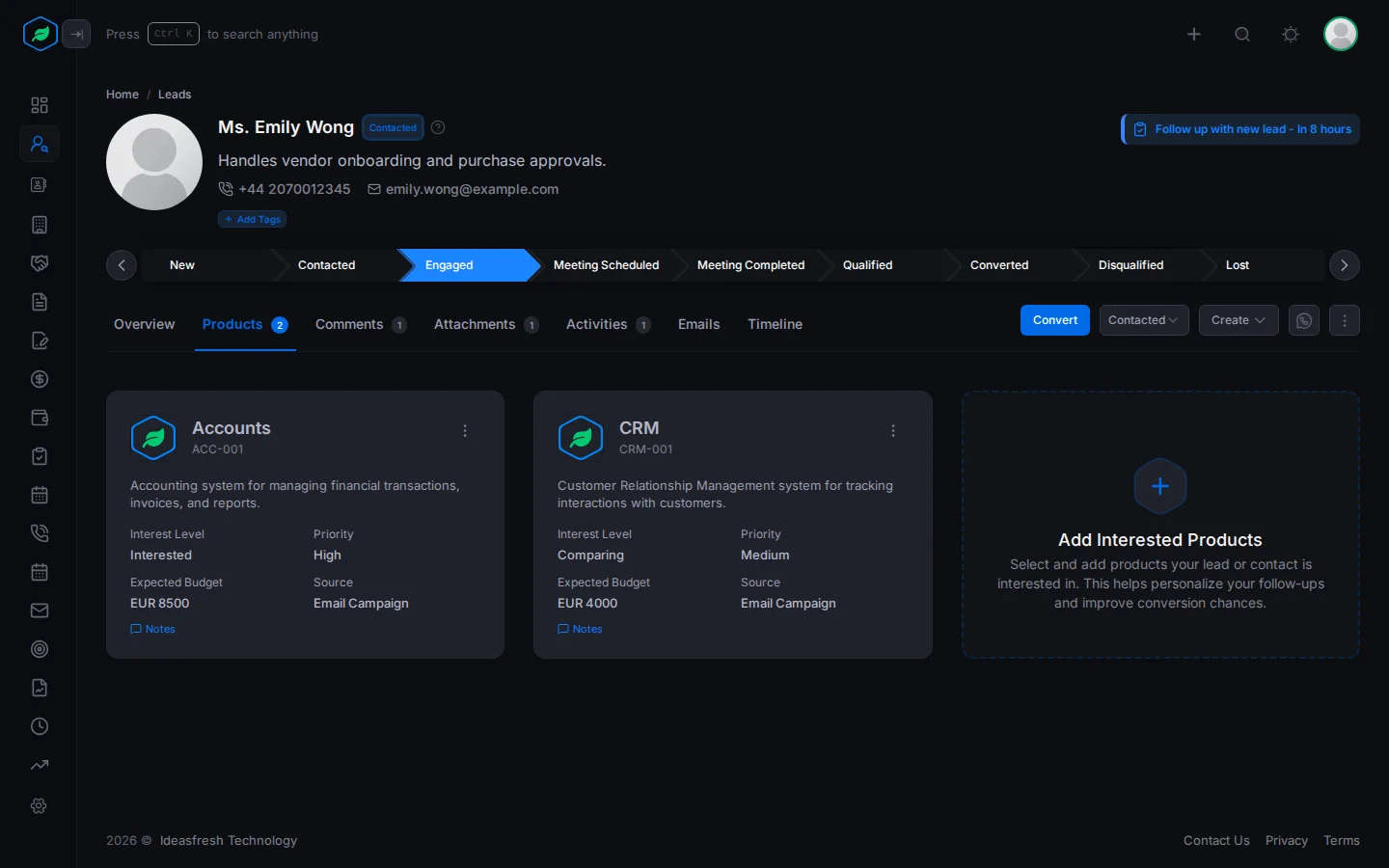Click the Convert button
The image size is (1389, 868).
click(1055, 320)
